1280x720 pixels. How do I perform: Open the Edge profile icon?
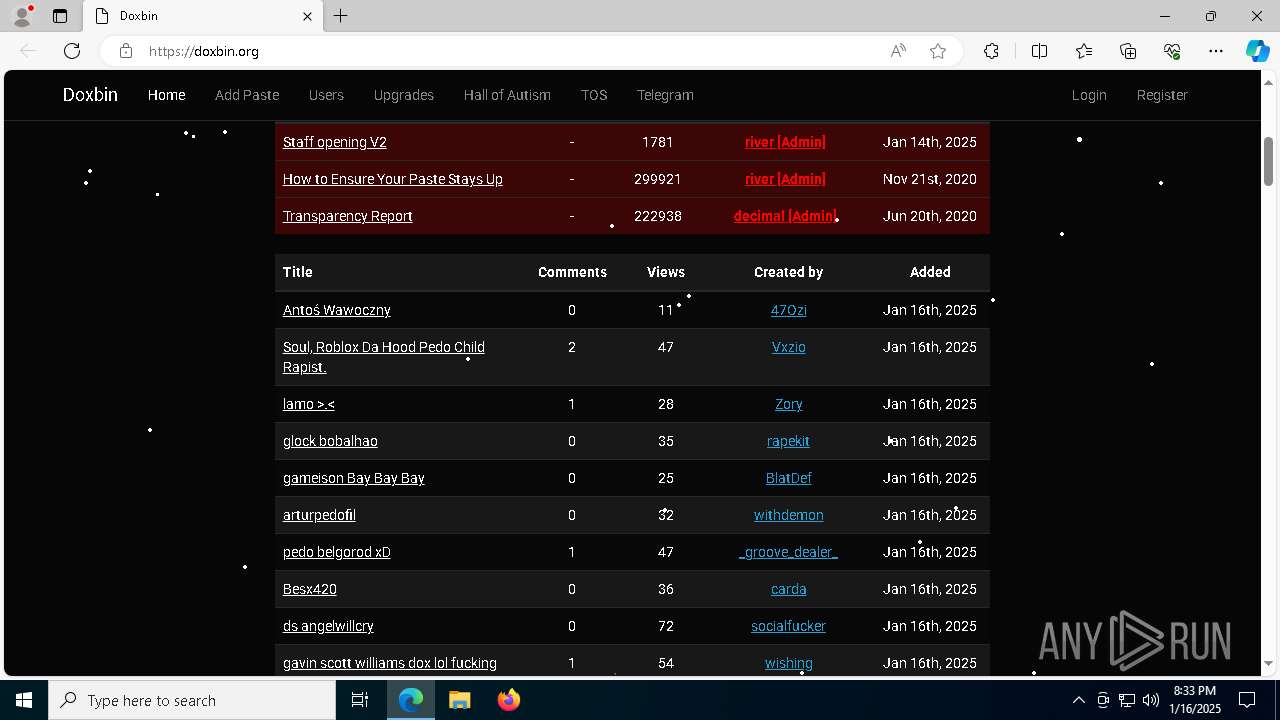[x=22, y=16]
